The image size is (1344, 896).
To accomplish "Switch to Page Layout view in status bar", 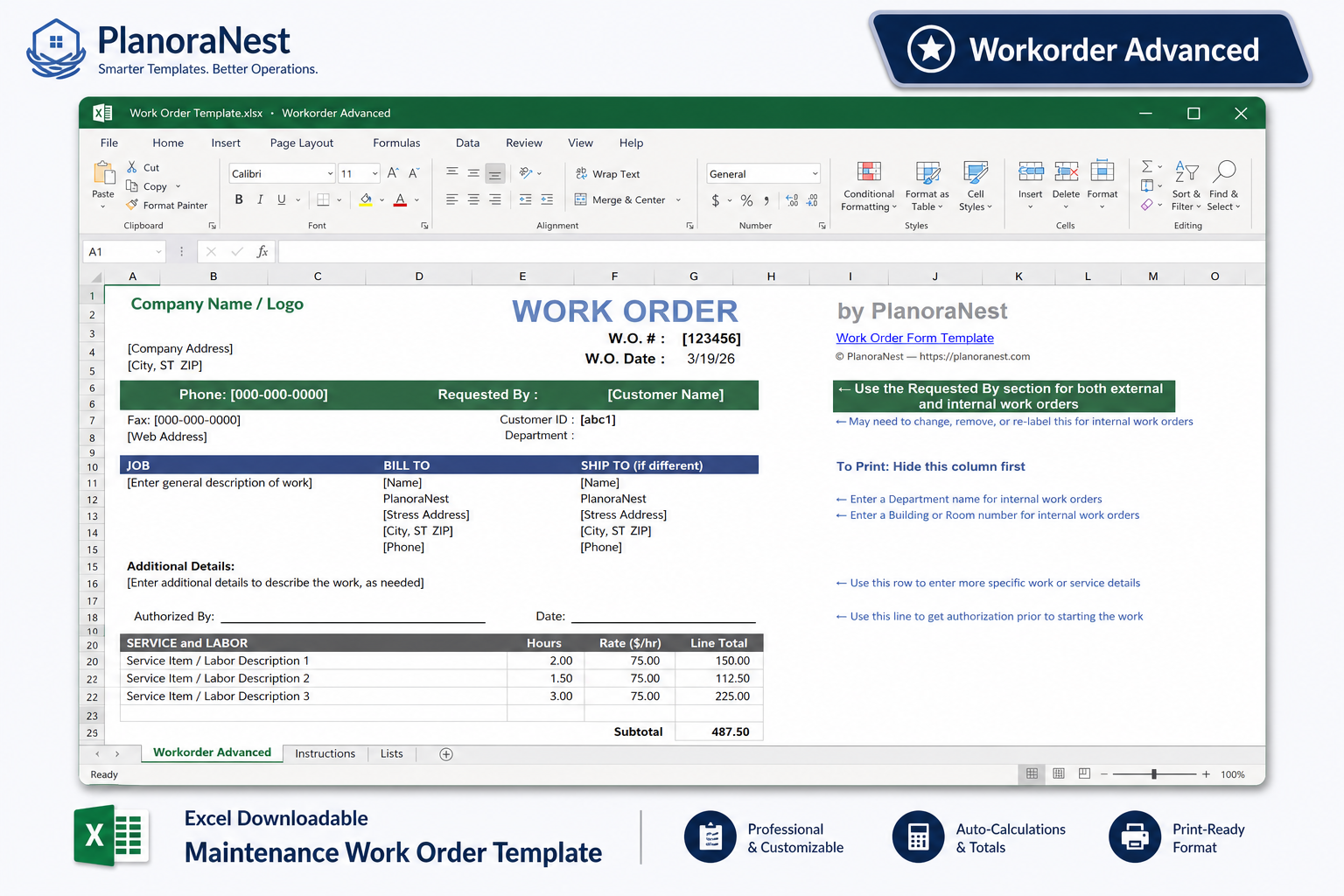I will [x=1059, y=773].
